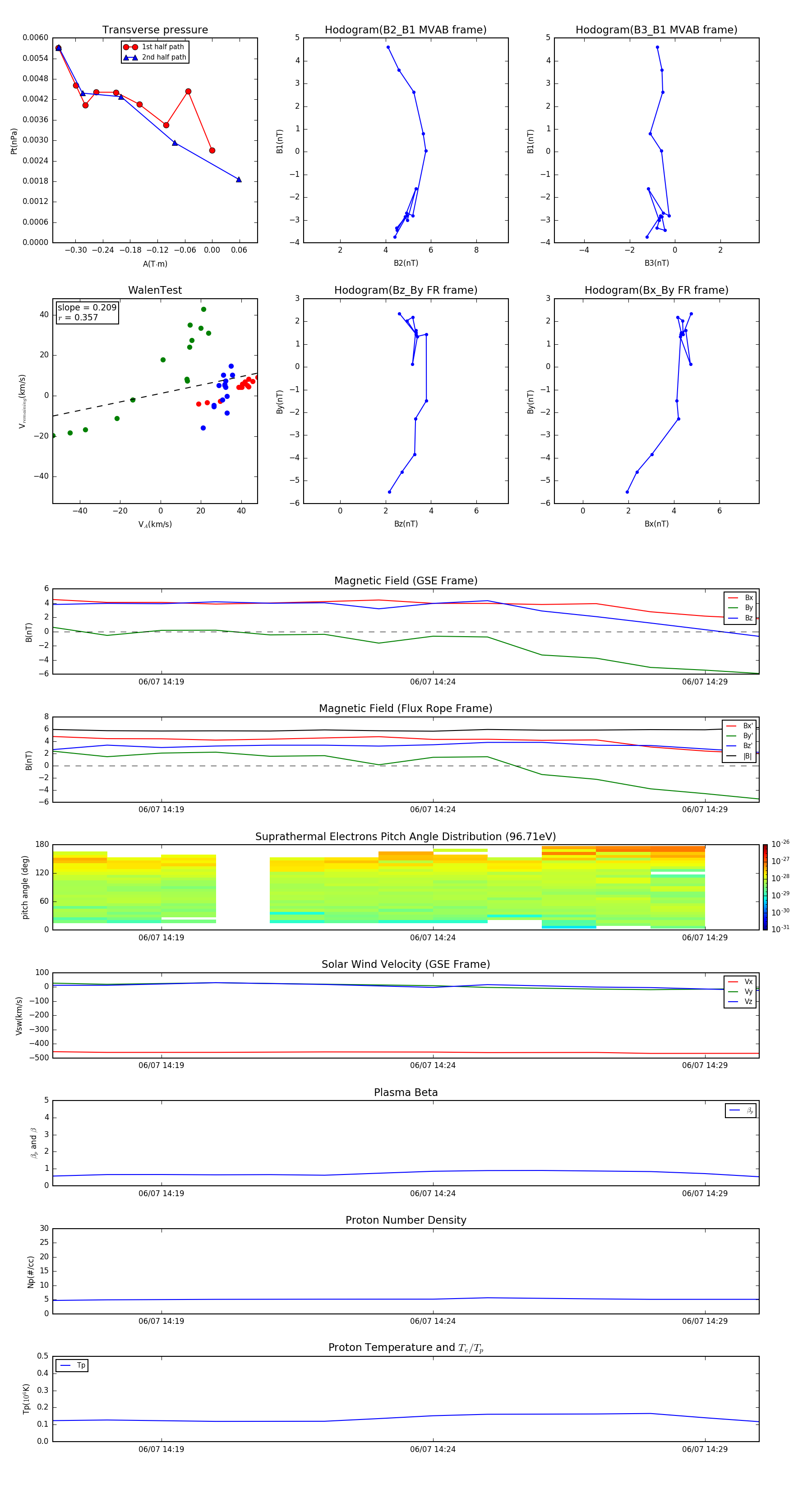Click the topmost green dot in WalenTest
Viewport: 812px width, 1489px height.
pyautogui.click(x=203, y=309)
